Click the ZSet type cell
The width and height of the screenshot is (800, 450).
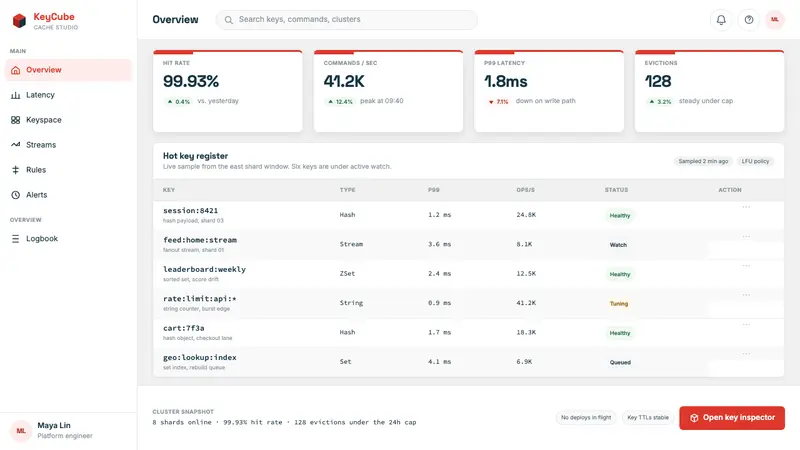[x=347, y=273]
